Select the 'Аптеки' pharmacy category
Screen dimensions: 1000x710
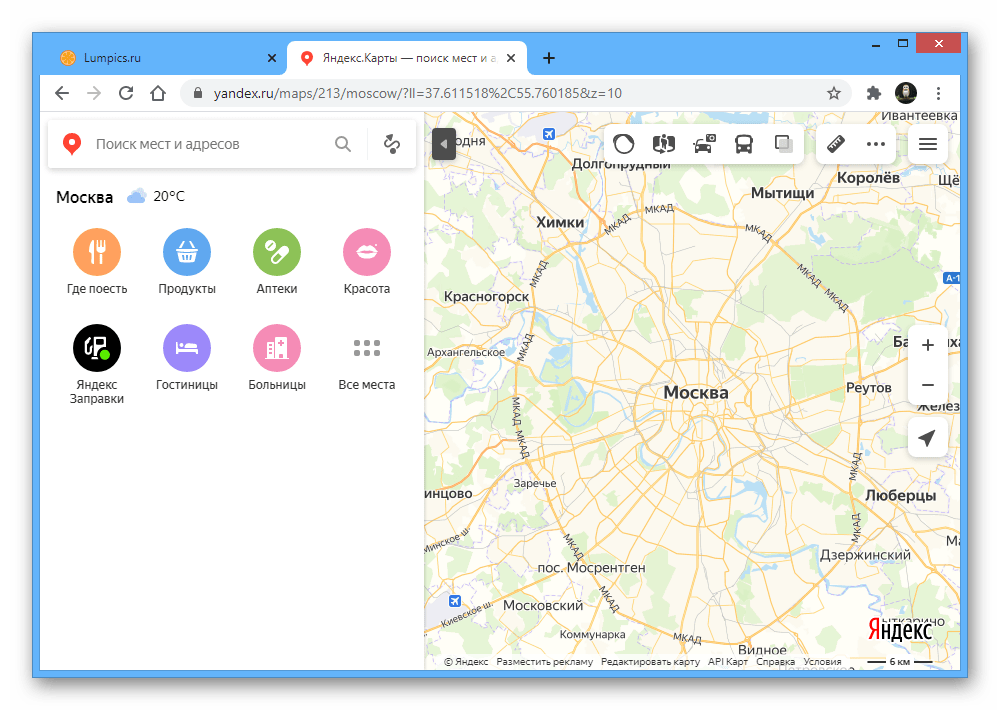coord(277,252)
